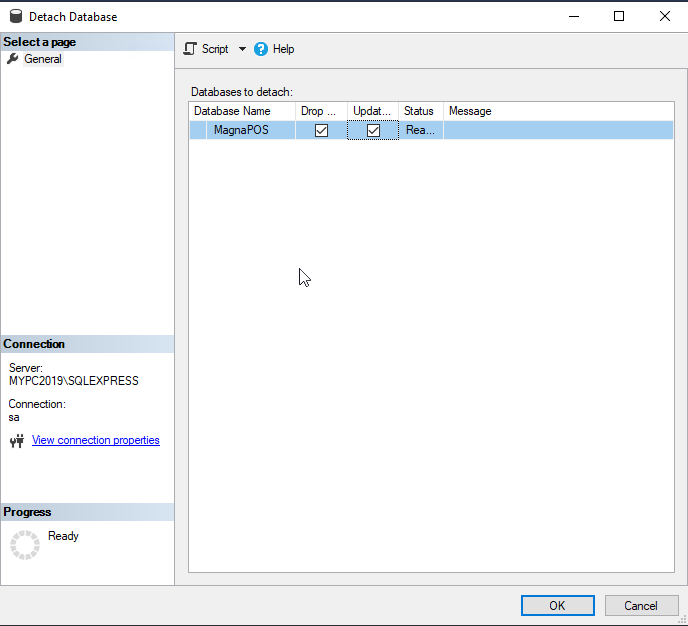
Task: Click the Status cell of the MagnaPOS row
Action: [x=420, y=131]
